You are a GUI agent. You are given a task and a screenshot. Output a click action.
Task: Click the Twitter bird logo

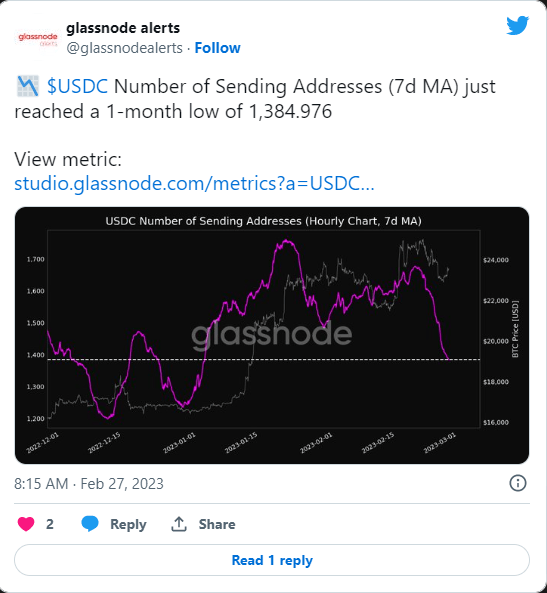(x=517, y=25)
